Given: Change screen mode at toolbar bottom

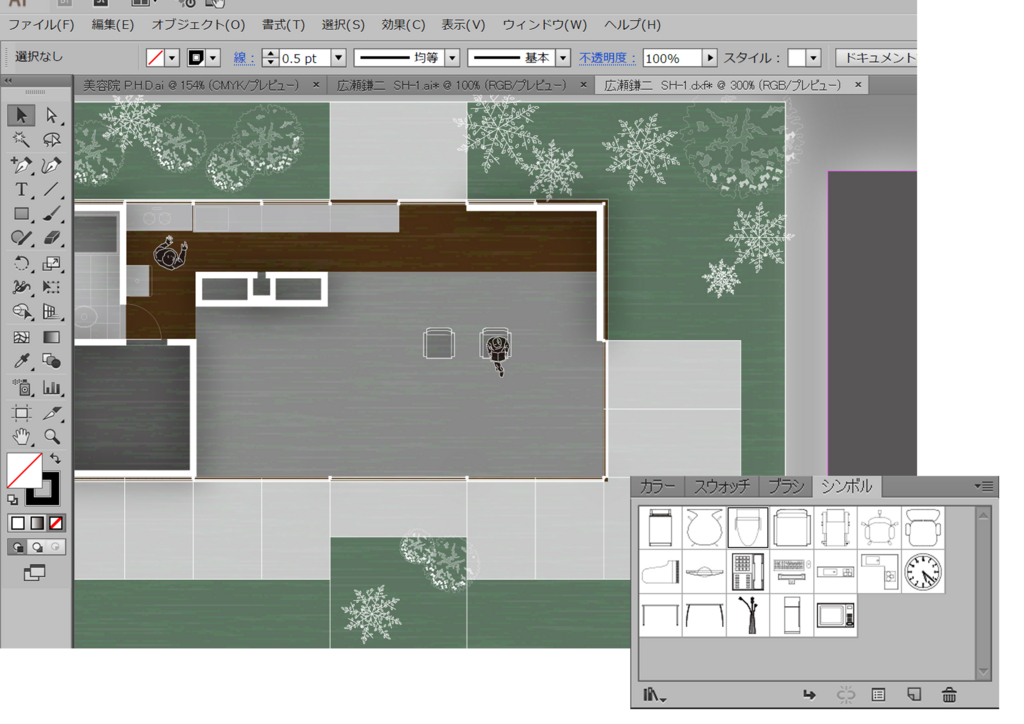Looking at the screenshot, I should pos(35,573).
